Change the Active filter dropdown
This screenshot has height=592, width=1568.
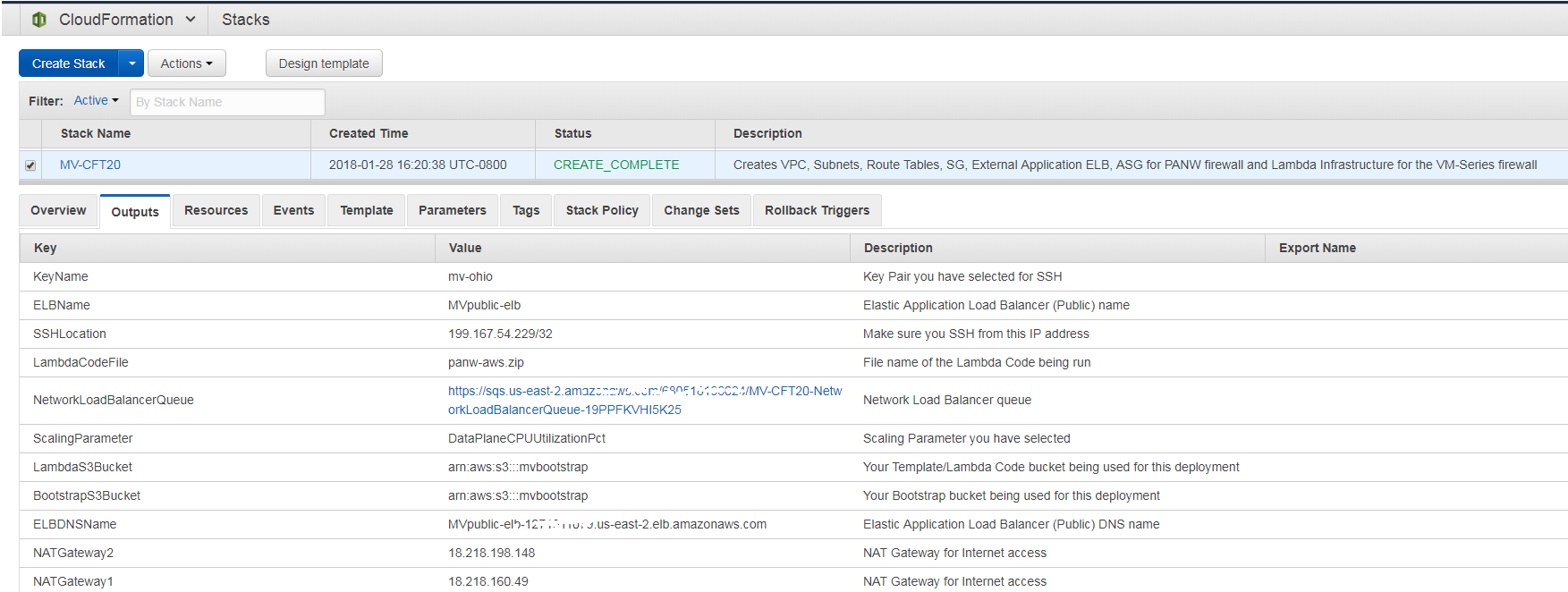coord(96,101)
